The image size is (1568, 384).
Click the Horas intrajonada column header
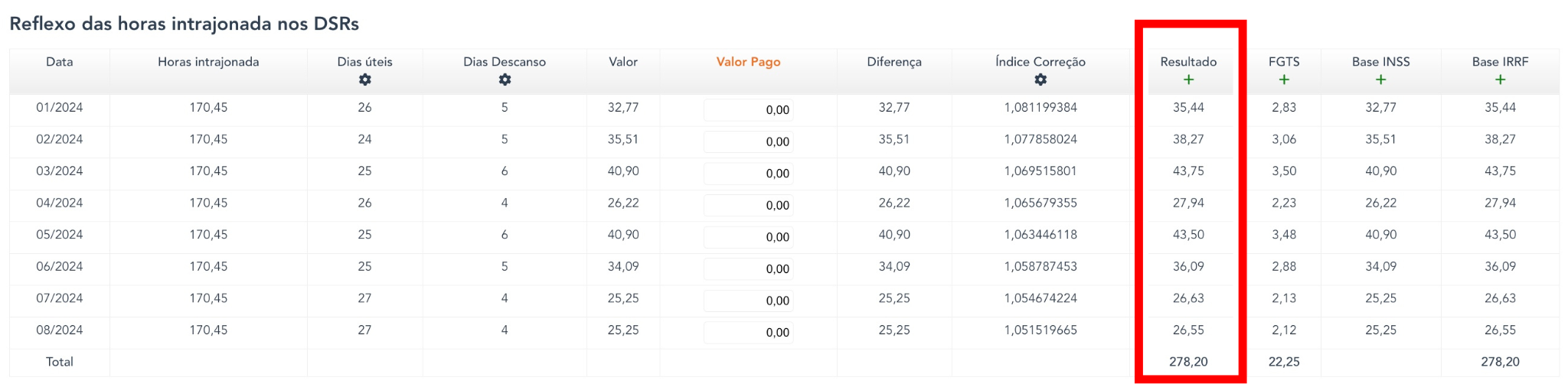(x=208, y=62)
